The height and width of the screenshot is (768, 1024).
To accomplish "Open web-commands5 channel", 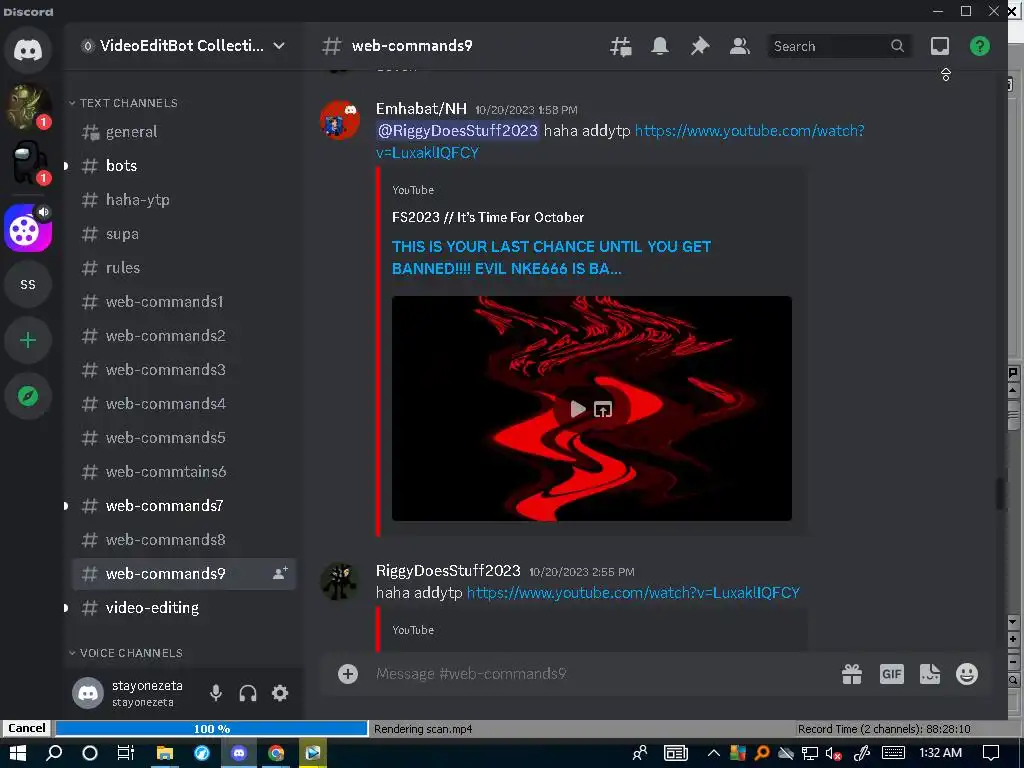I will tap(184, 438).
